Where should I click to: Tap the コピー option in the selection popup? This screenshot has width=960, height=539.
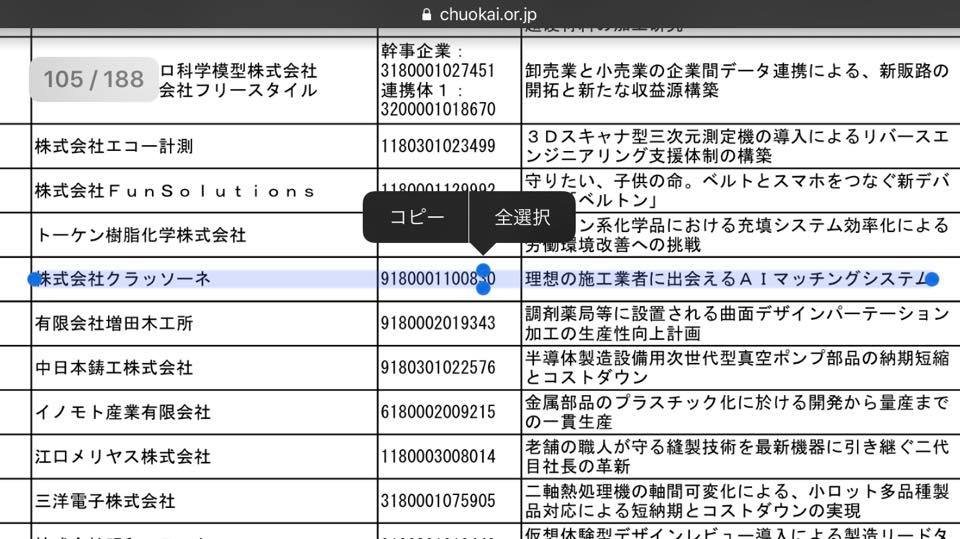[416, 217]
